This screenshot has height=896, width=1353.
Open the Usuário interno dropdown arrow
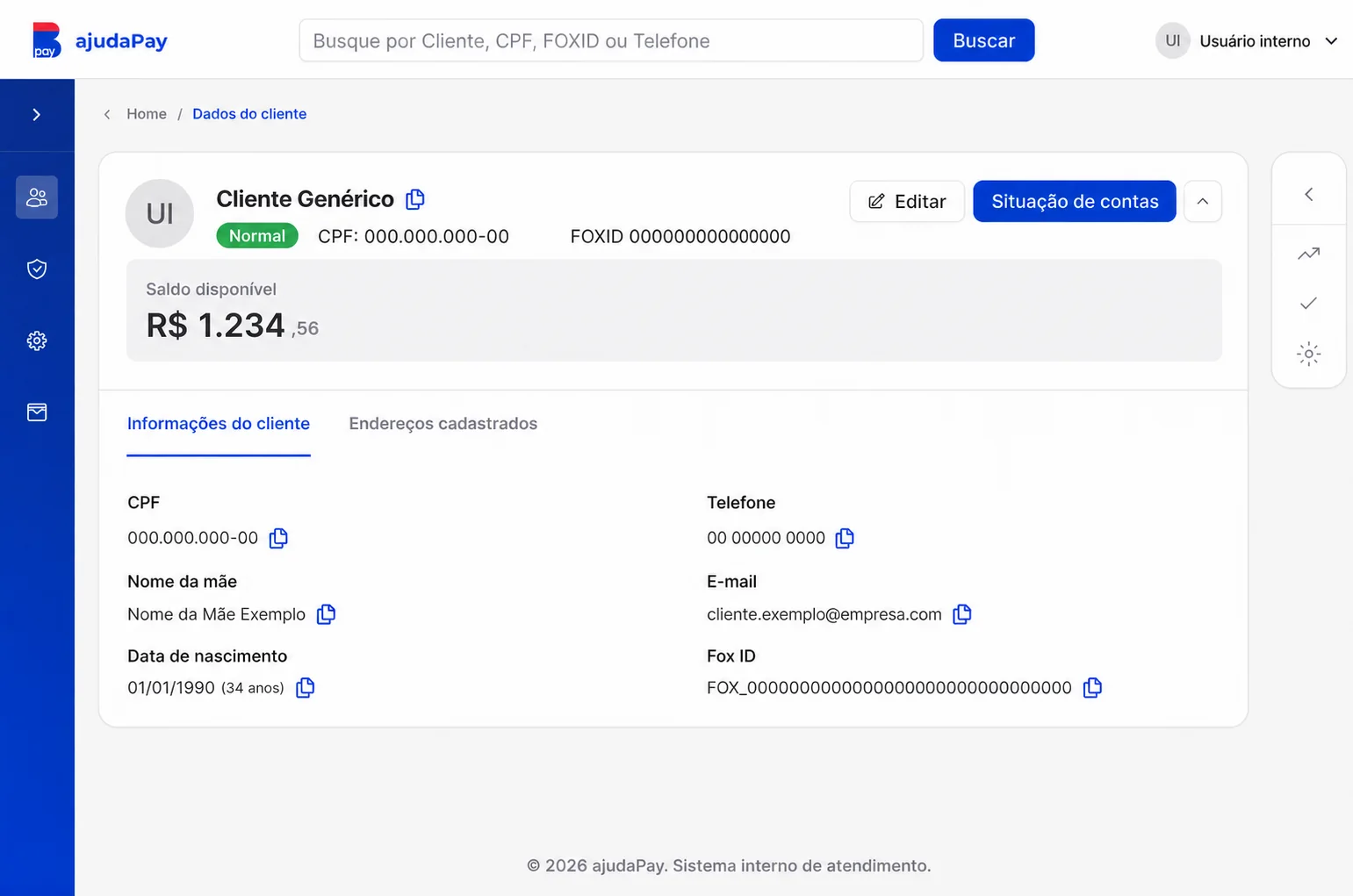coord(1331,41)
